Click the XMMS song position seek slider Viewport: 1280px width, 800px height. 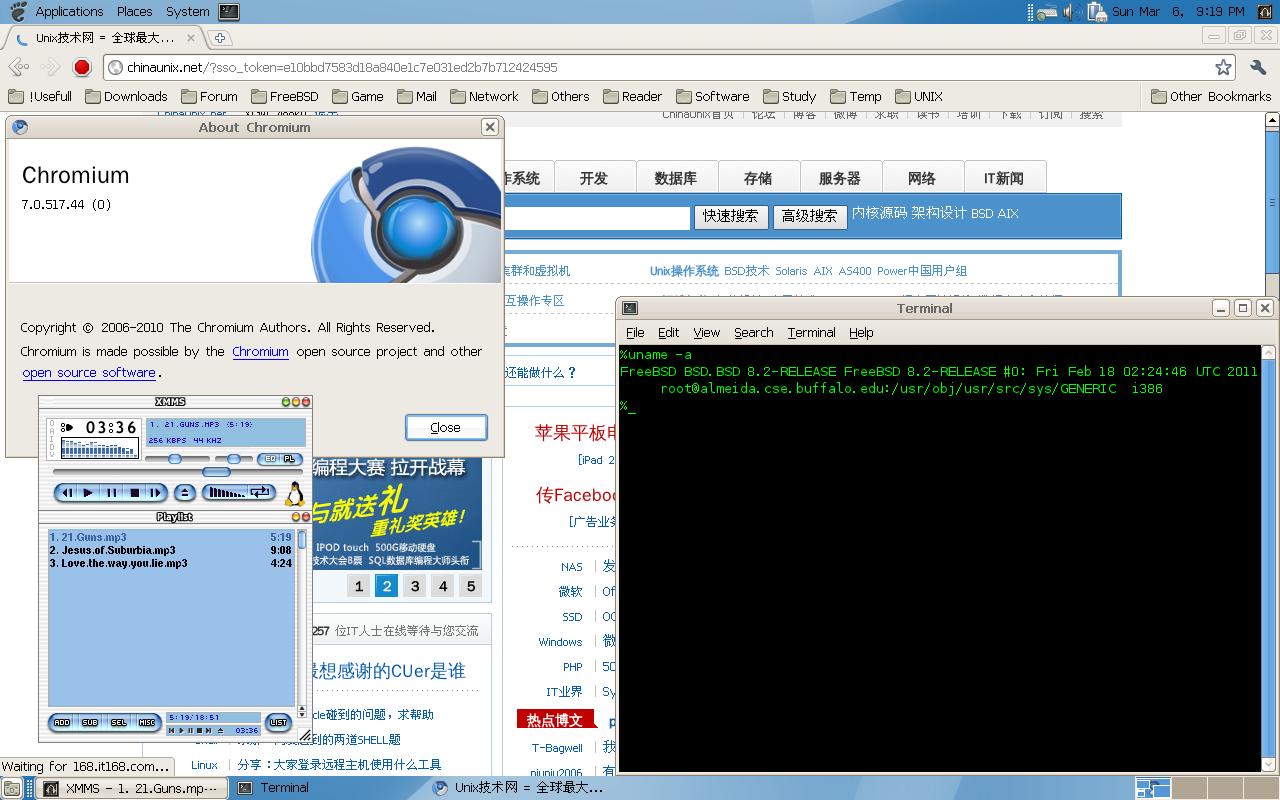(x=215, y=472)
